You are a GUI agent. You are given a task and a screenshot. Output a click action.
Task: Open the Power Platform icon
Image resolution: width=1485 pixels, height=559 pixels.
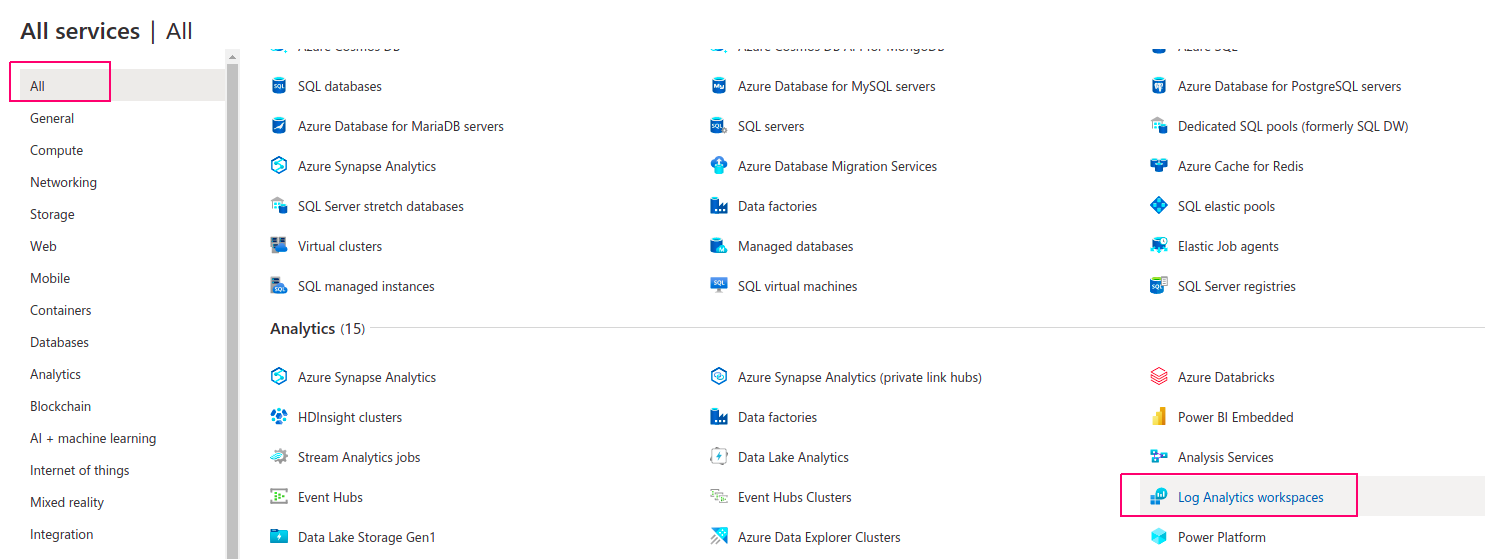click(x=1159, y=537)
